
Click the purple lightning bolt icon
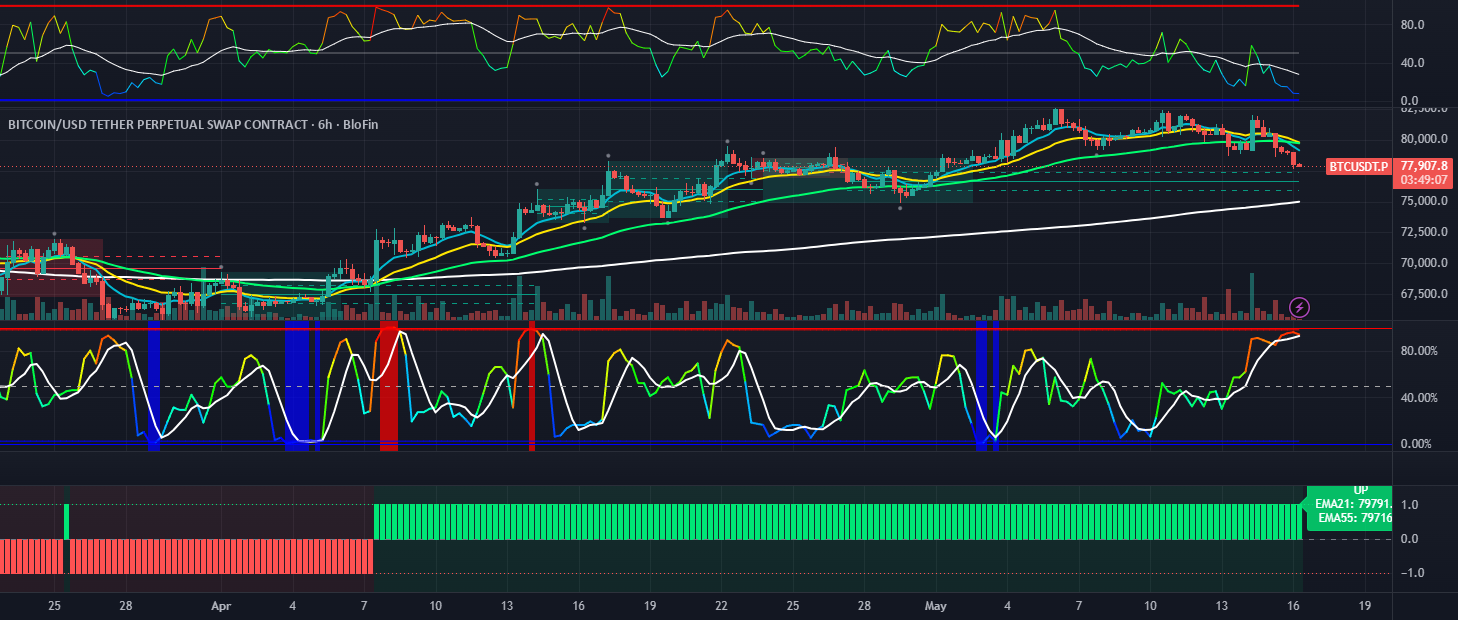[x=1299, y=307]
